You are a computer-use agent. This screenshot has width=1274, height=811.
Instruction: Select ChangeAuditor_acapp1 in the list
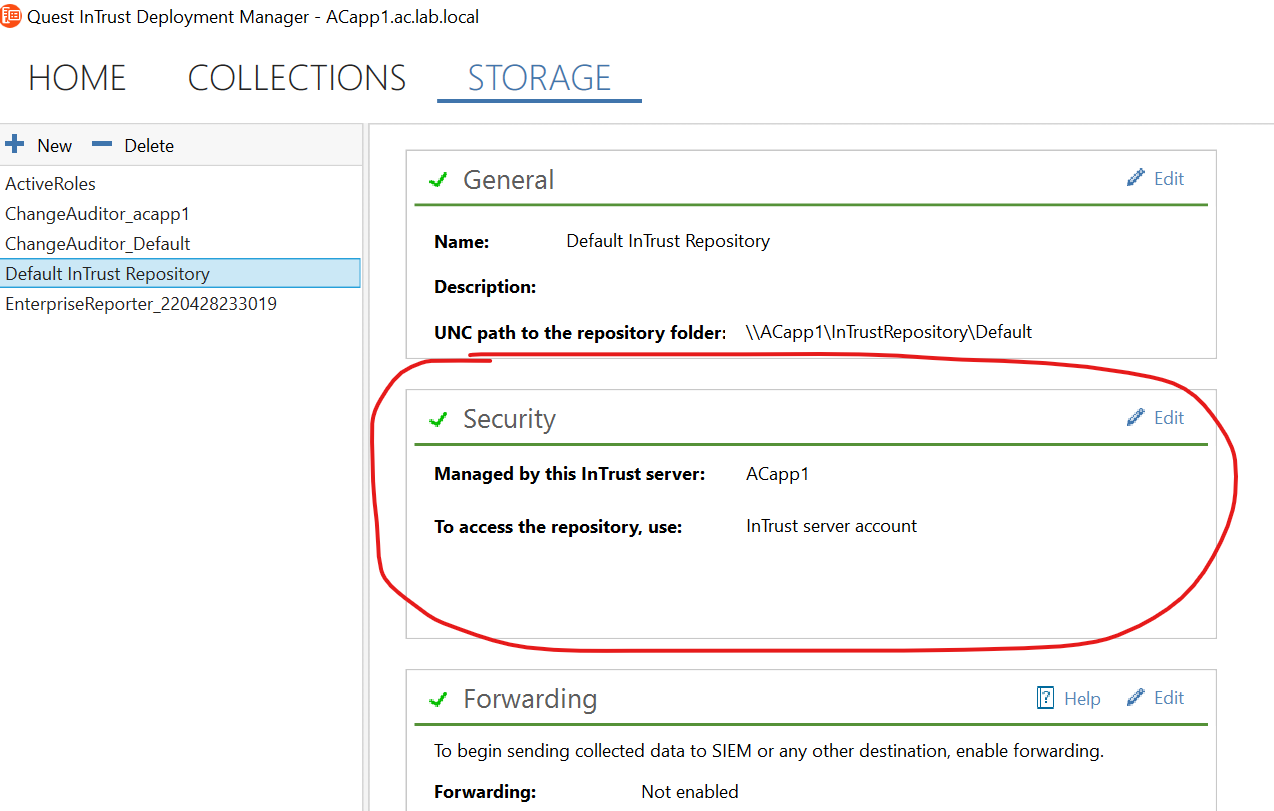tap(180, 214)
